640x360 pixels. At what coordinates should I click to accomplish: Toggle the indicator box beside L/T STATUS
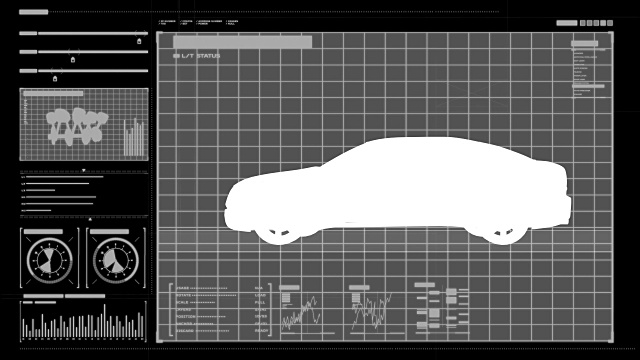(x=176, y=56)
